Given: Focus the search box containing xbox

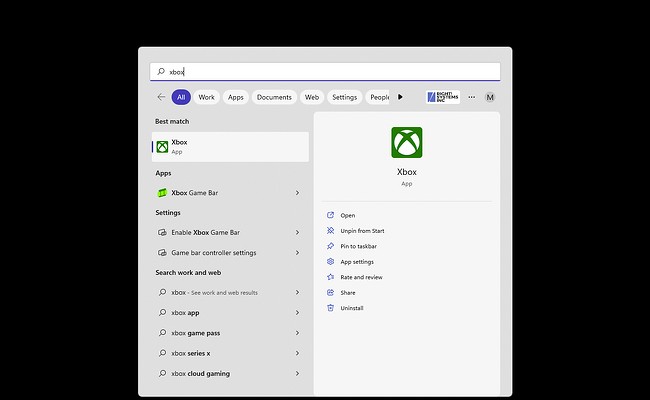Looking at the screenshot, I should [325, 72].
